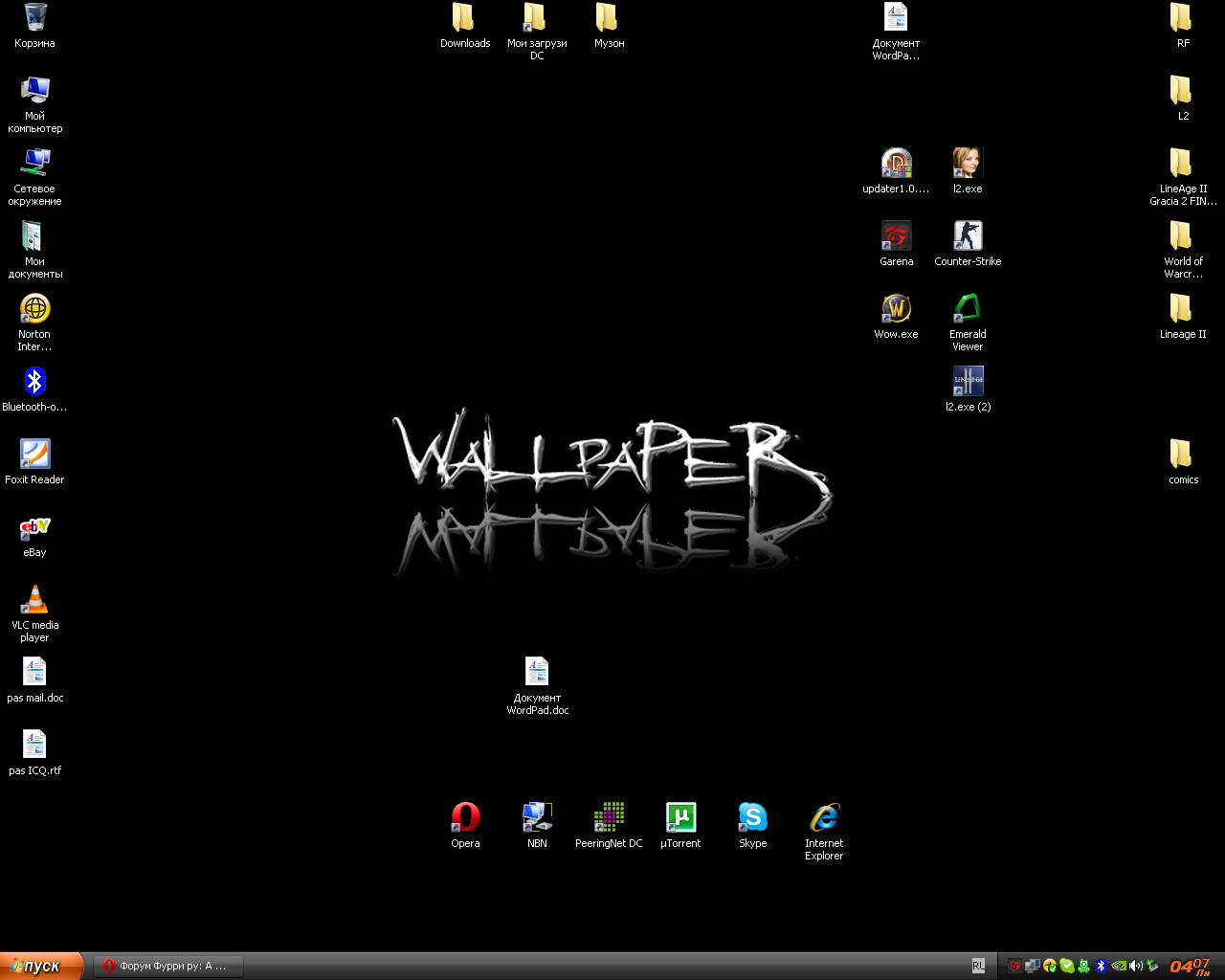1225x980 pixels.
Task: Select the VLC media player icon
Action: 34,600
